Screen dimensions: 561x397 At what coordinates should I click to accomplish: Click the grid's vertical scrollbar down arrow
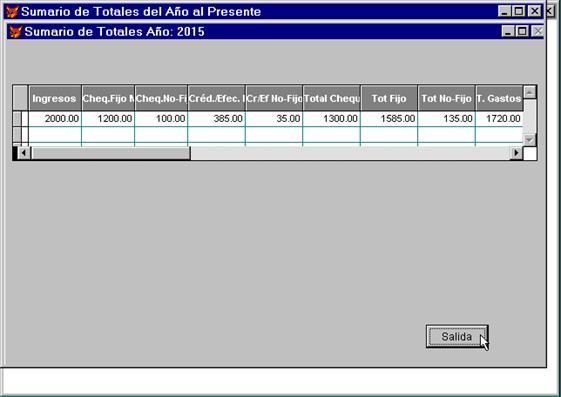[530, 140]
